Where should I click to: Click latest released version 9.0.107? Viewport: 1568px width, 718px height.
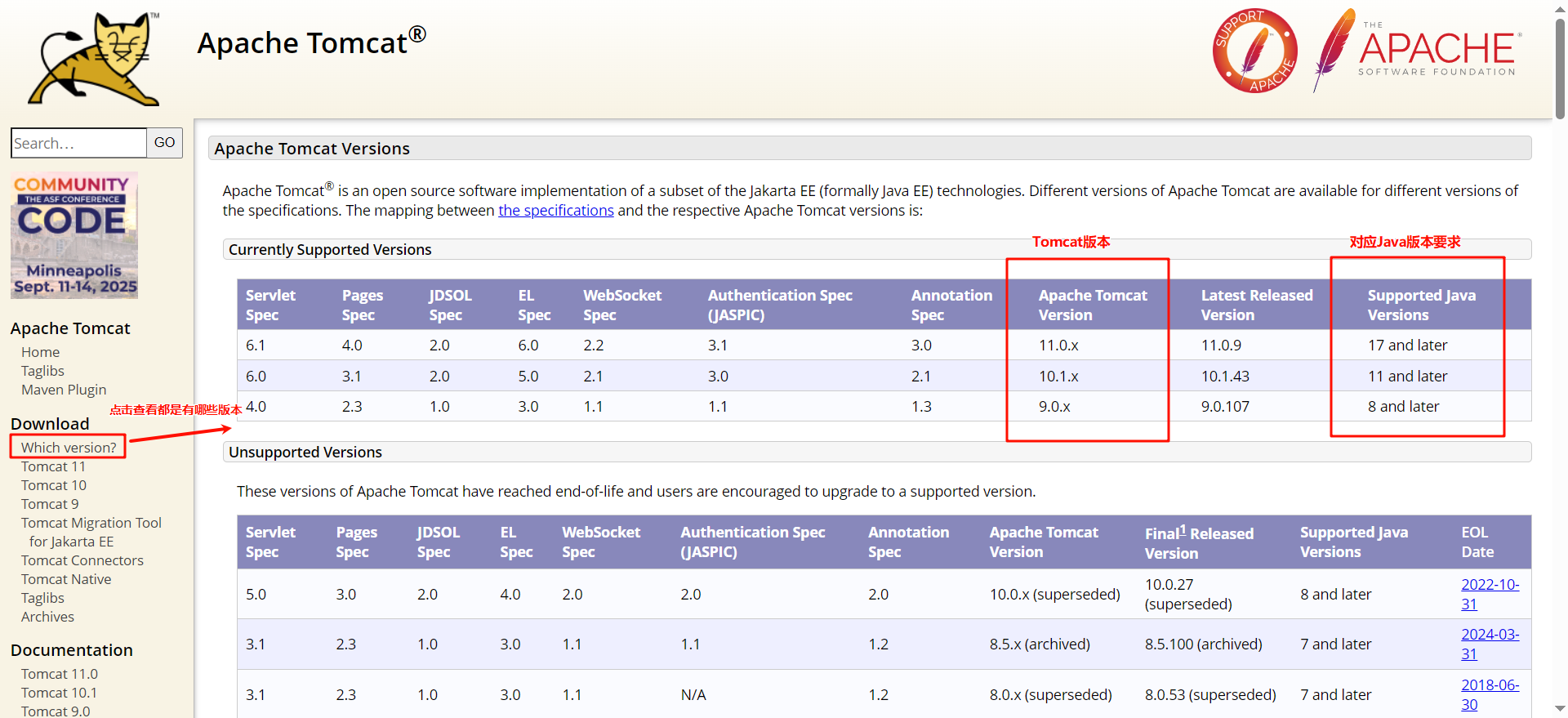click(1225, 407)
